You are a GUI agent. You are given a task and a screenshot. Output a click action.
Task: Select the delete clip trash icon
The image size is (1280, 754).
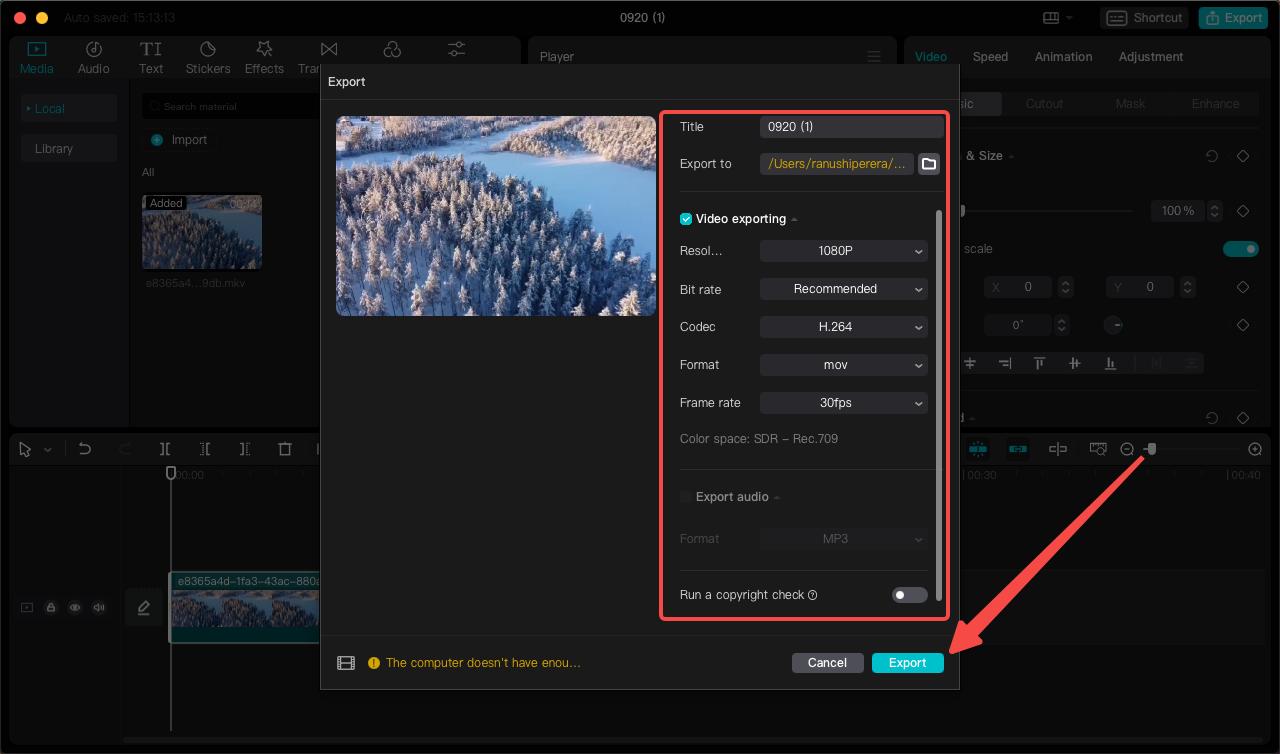pyautogui.click(x=285, y=449)
